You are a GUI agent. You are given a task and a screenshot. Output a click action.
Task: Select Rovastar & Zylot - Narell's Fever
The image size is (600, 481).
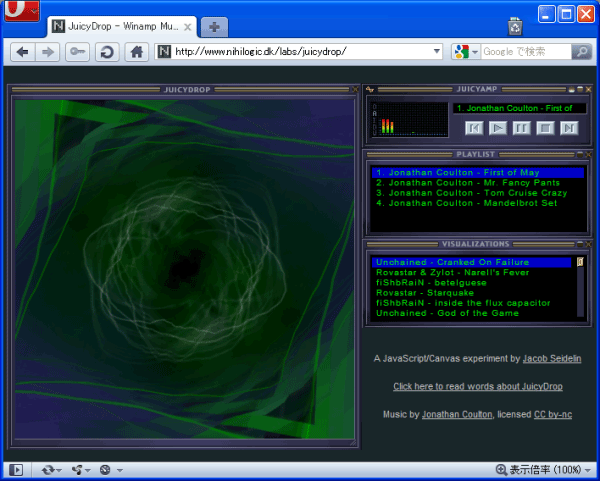[471, 272]
